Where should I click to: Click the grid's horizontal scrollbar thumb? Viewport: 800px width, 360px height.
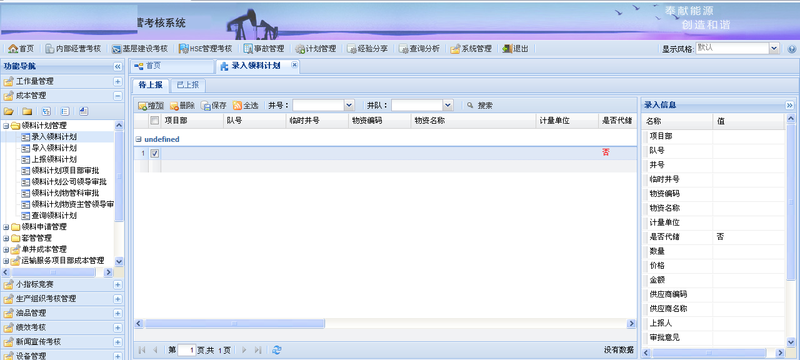pyautogui.click(x=235, y=323)
